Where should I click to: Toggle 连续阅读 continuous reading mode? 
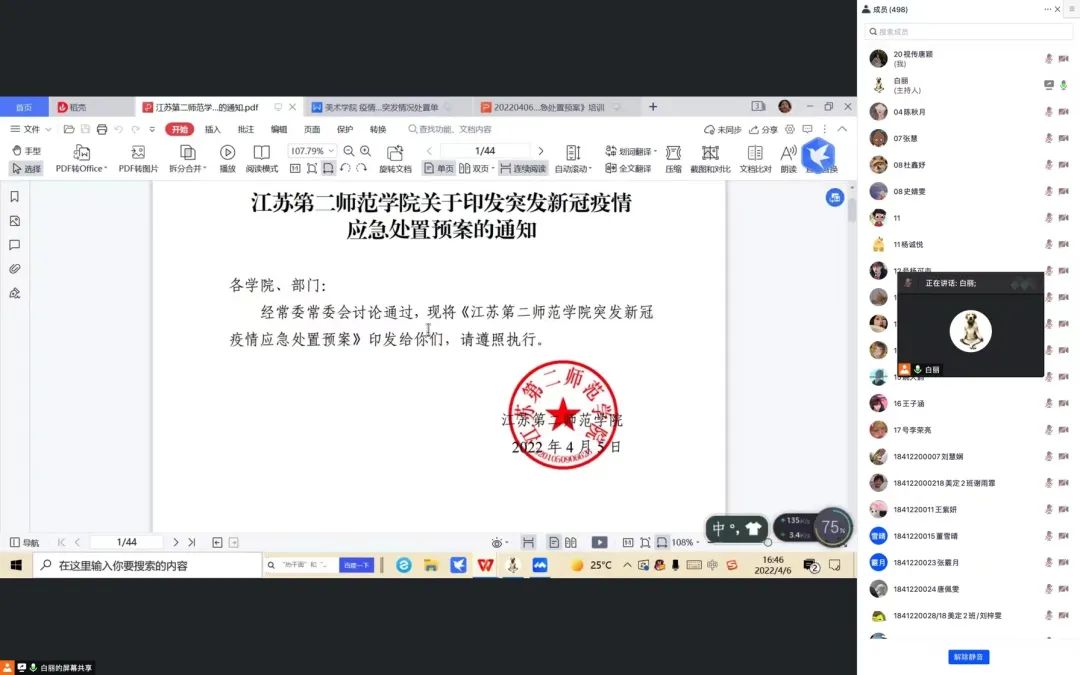(x=523, y=169)
